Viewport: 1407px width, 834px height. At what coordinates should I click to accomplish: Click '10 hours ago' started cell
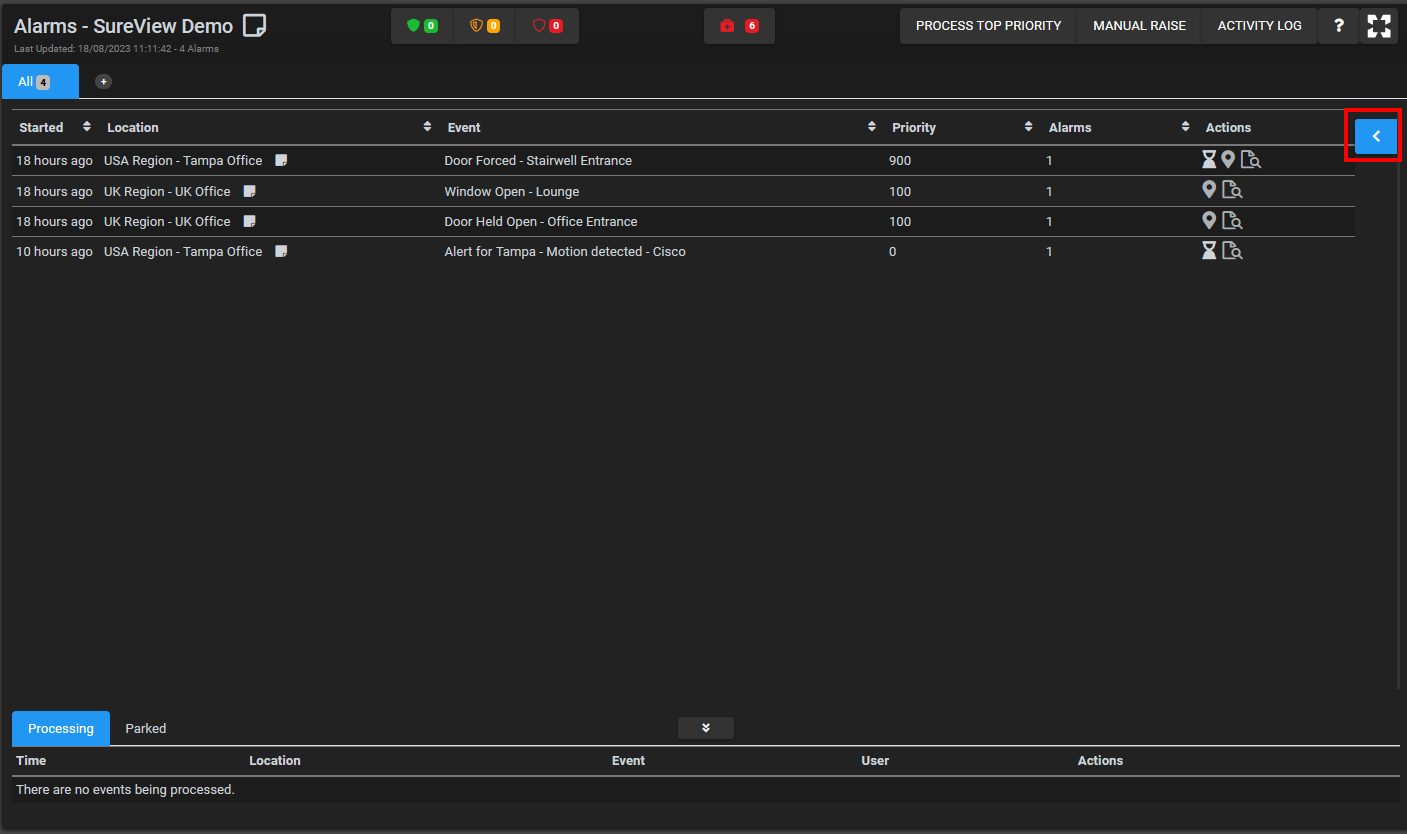pyautogui.click(x=55, y=251)
